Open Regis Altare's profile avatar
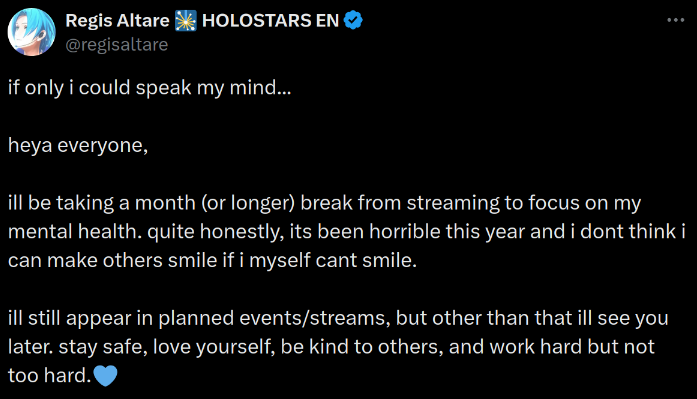697x399 pixels. (32, 32)
